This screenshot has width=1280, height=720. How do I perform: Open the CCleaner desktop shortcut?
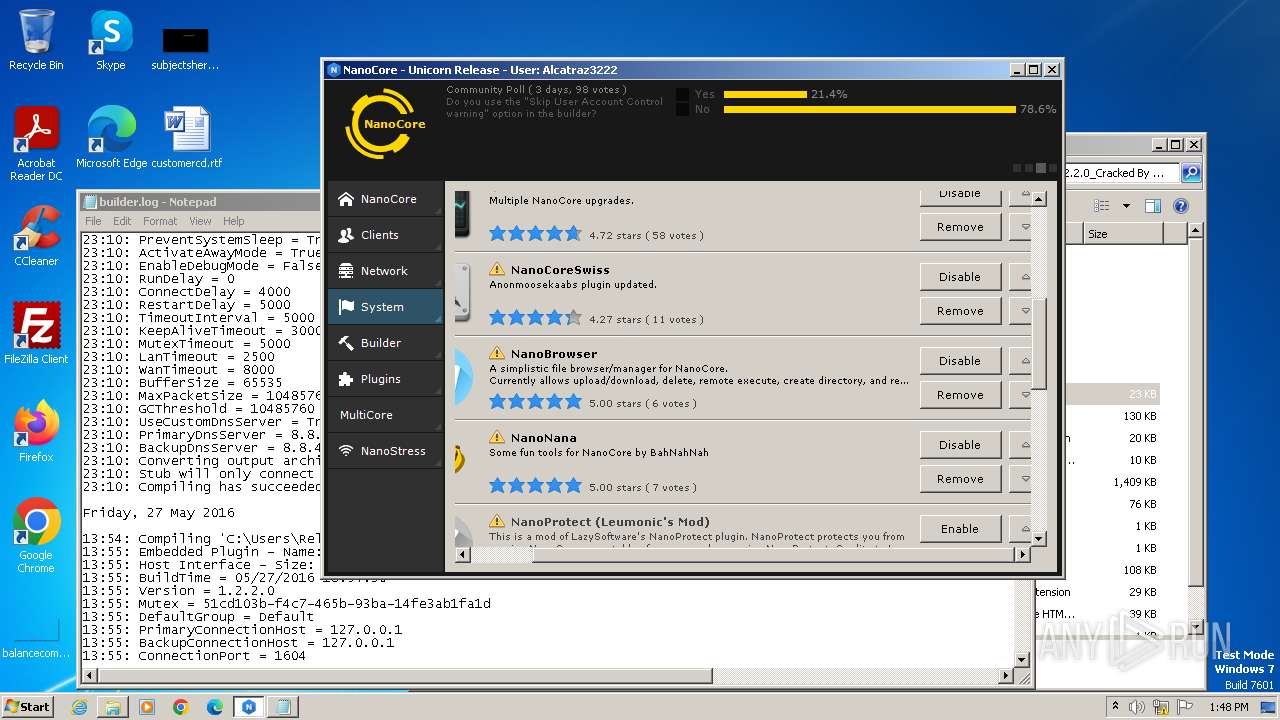click(36, 236)
